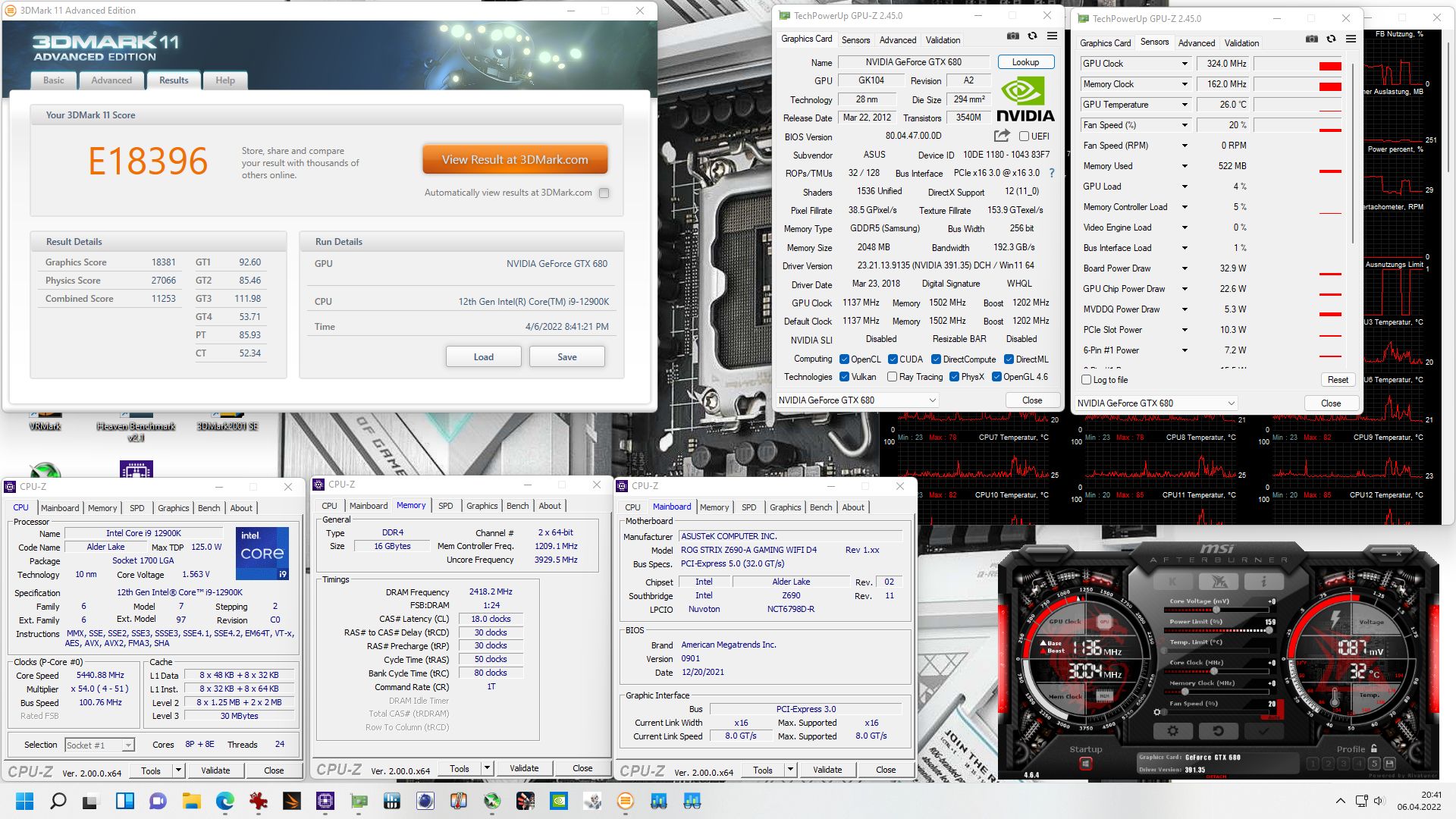Toggle the DirectML checkbox
1456x819 pixels.
click(x=1009, y=359)
